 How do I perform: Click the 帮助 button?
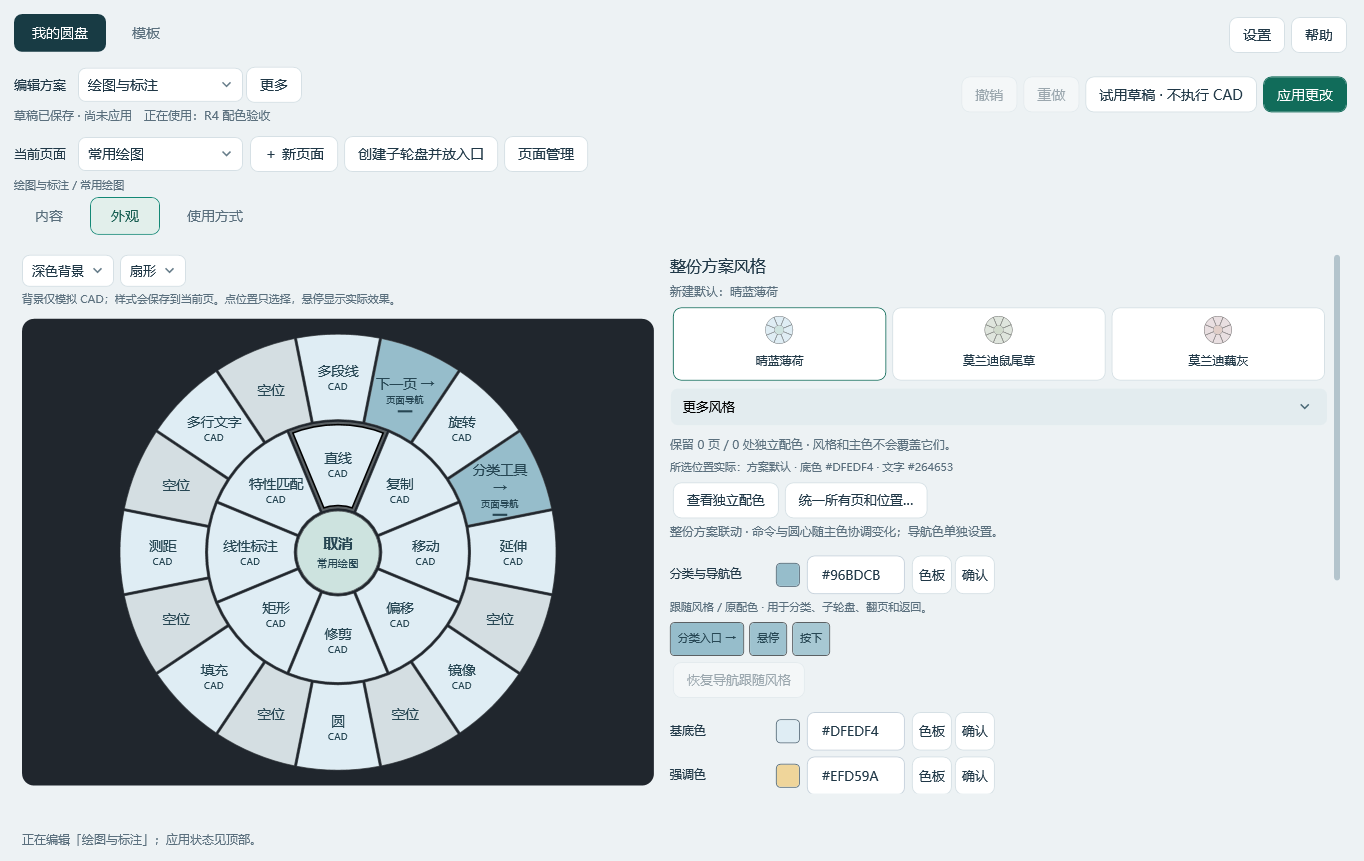coord(1319,35)
